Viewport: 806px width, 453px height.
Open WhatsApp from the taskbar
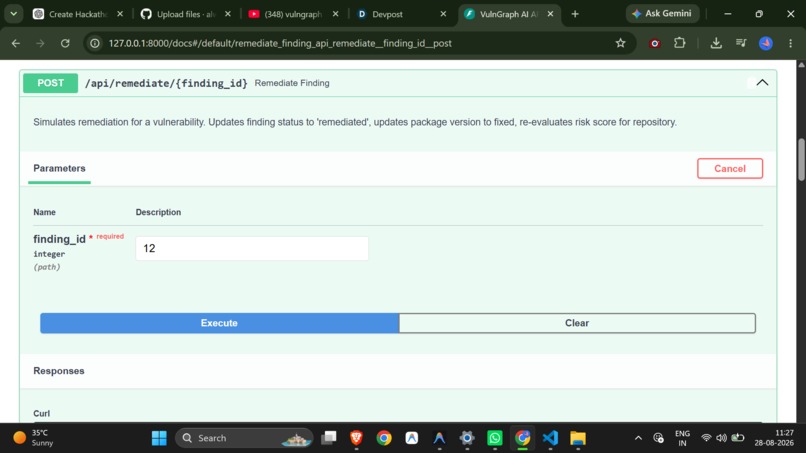click(x=494, y=438)
